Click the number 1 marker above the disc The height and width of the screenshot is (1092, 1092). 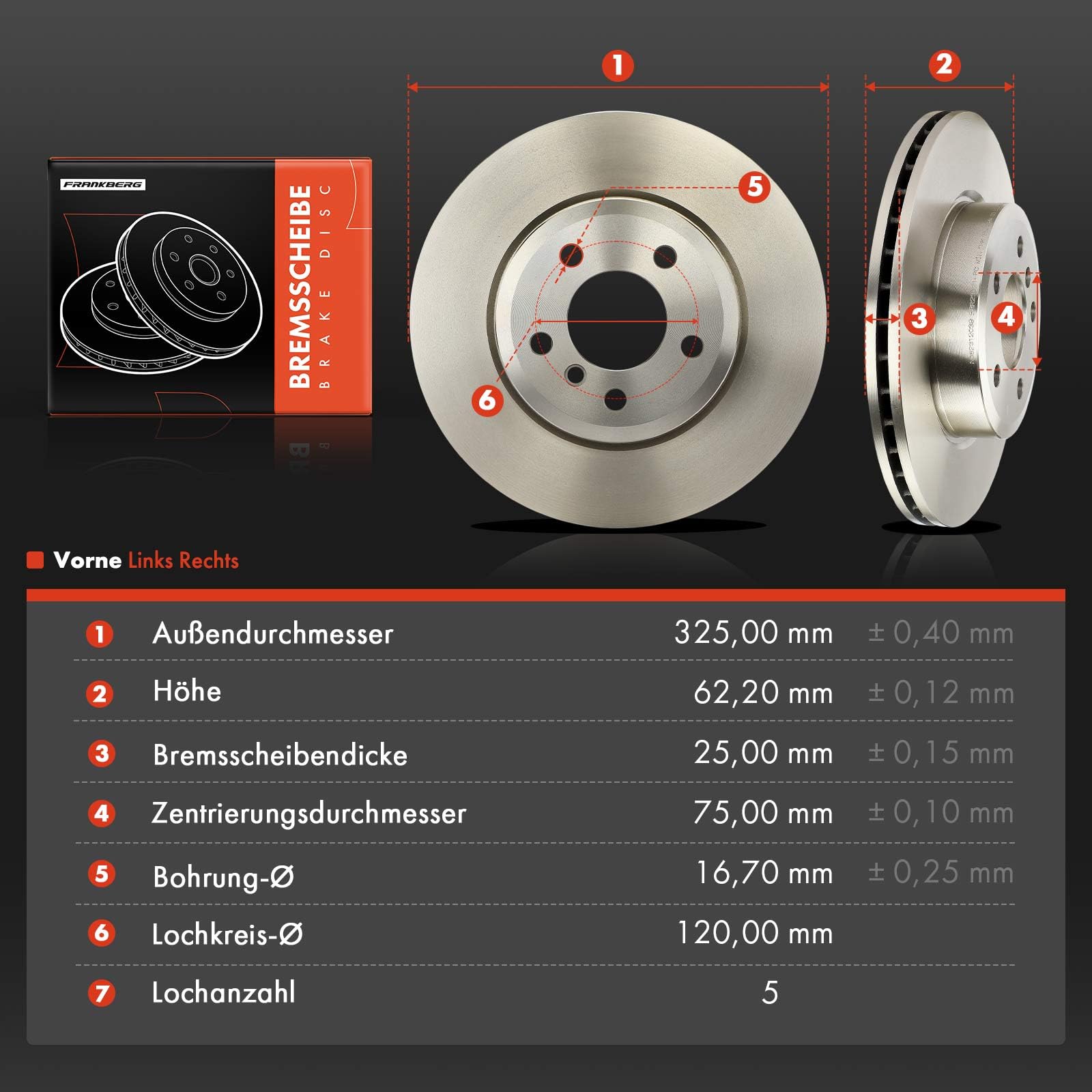tap(618, 66)
